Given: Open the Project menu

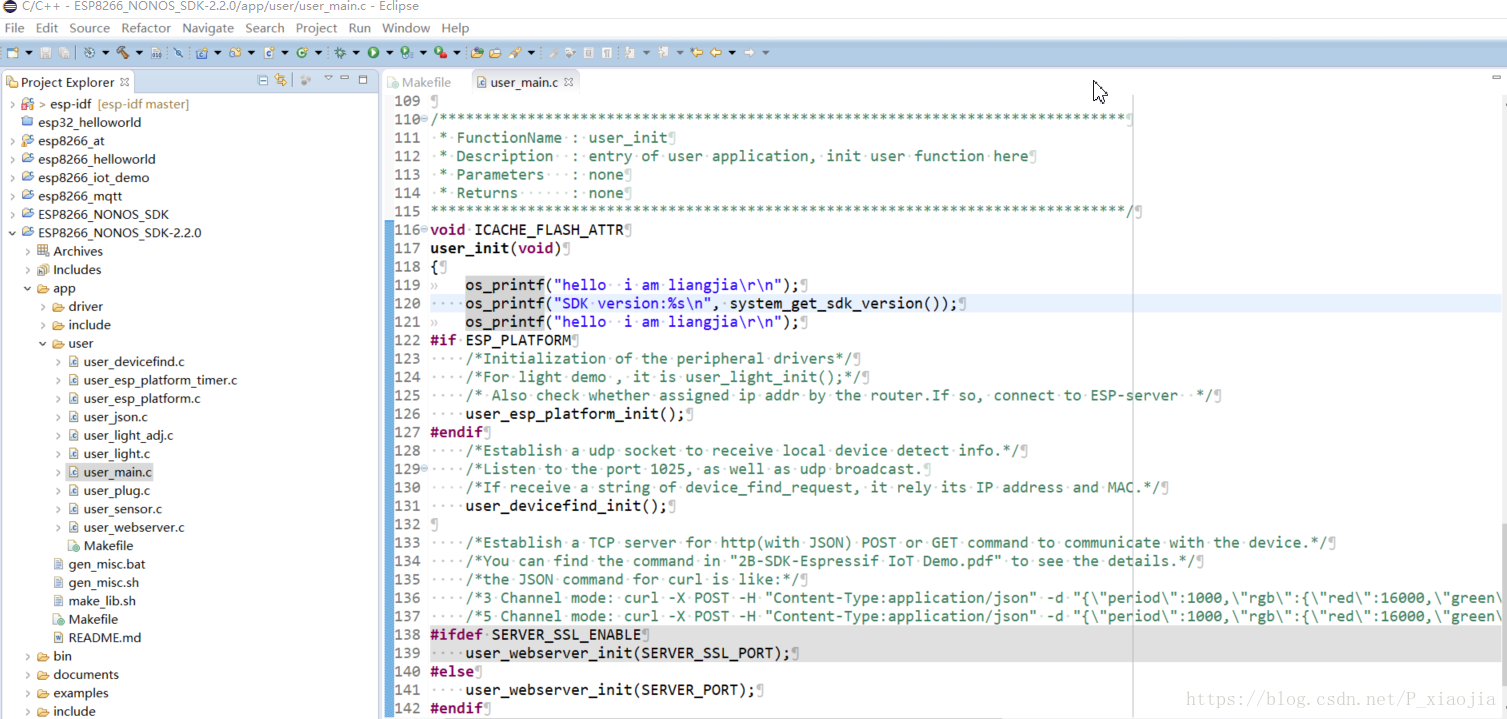Looking at the screenshot, I should (316, 28).
